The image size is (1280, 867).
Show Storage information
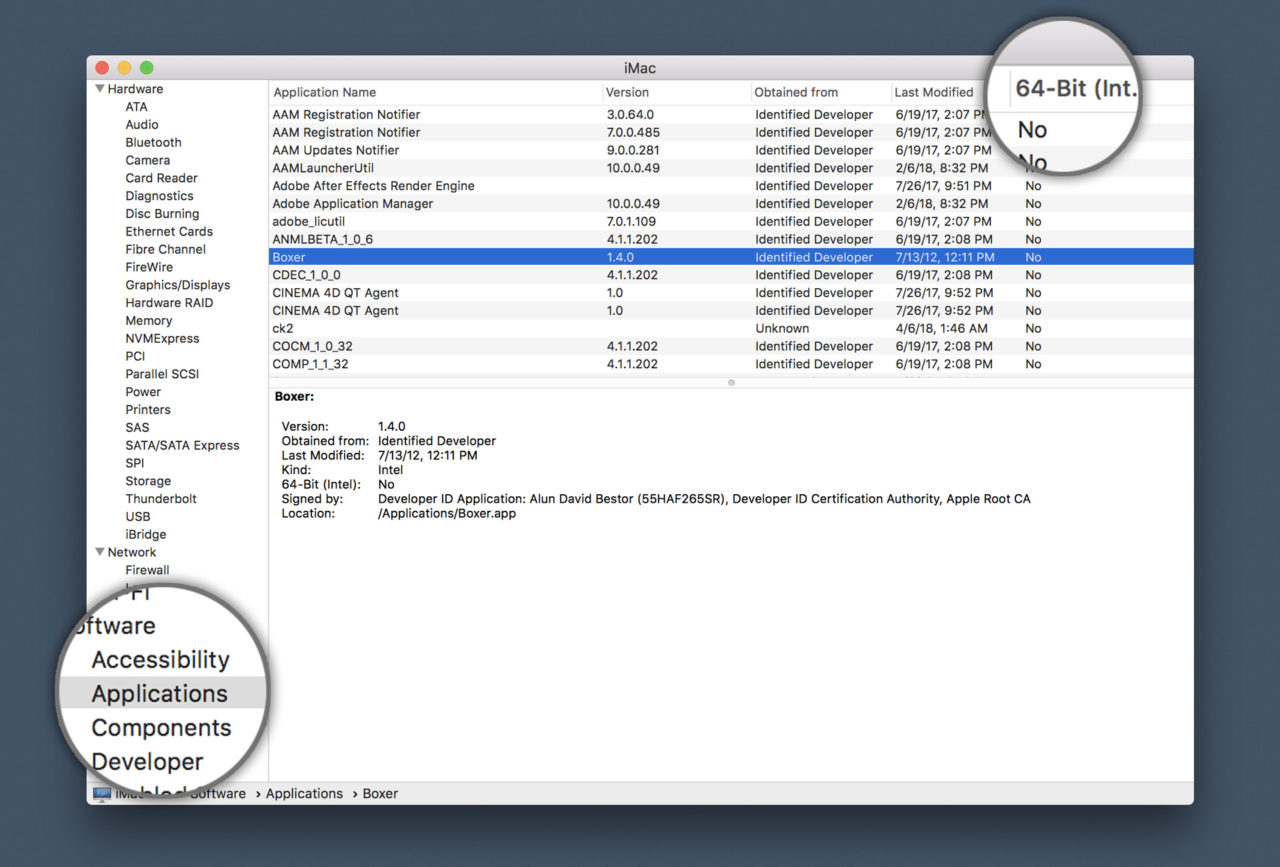pyautogui.click(x=148, y=481)
